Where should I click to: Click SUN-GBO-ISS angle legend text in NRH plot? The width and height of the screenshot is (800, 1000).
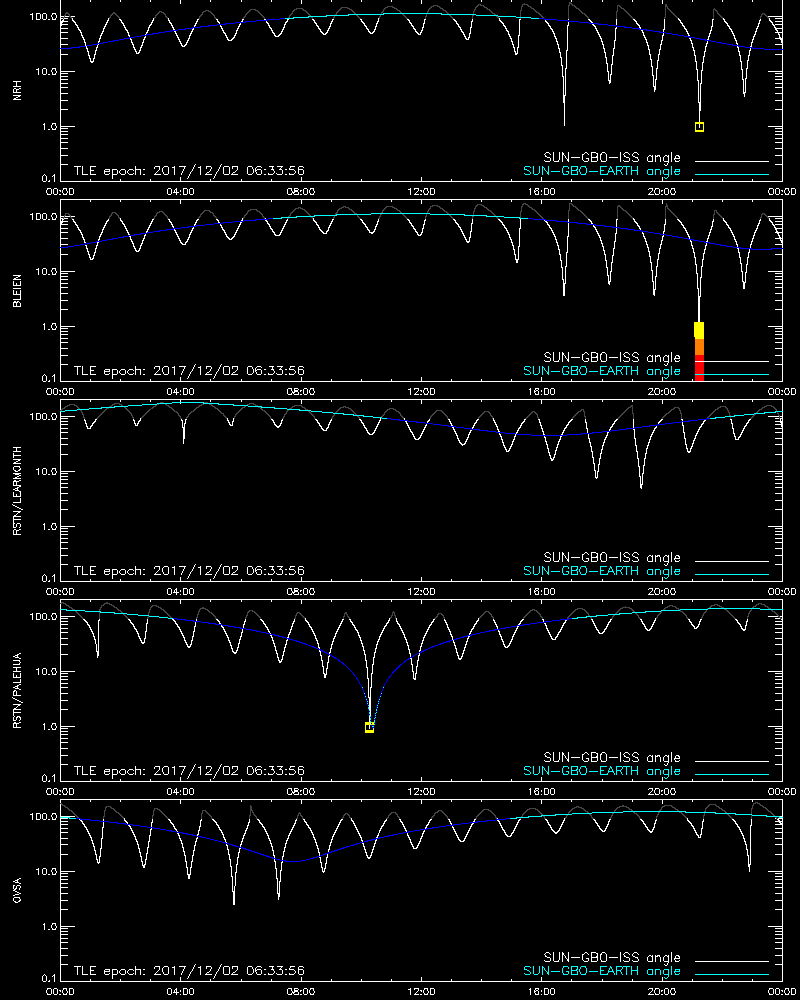point(612,158)
